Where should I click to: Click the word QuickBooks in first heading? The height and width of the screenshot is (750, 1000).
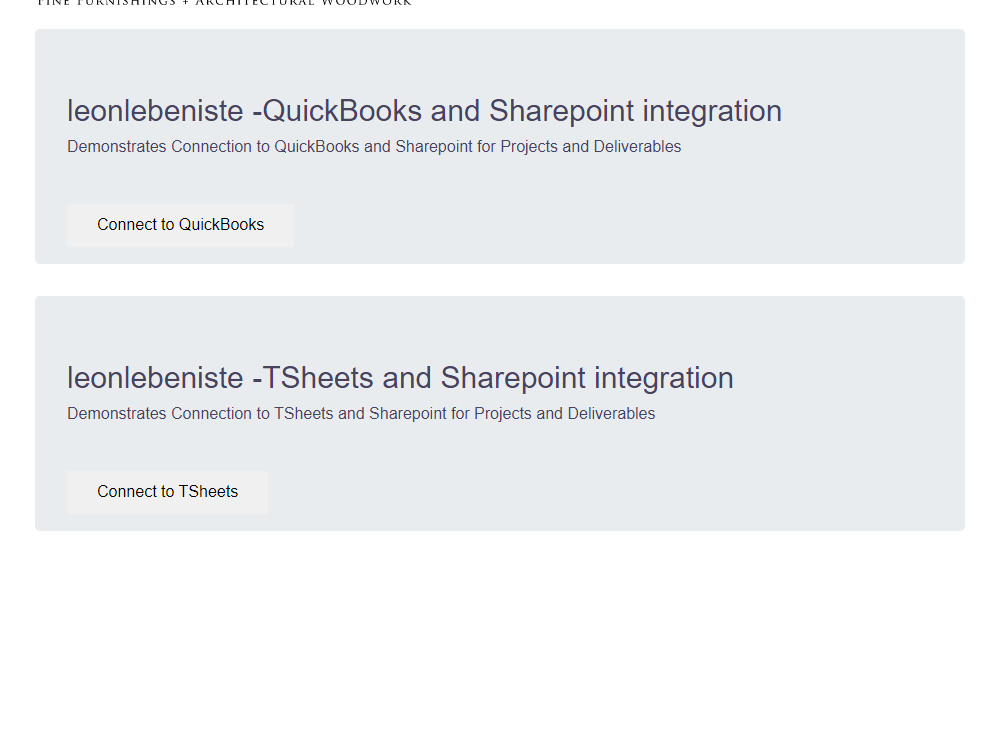tap(342, 112)
